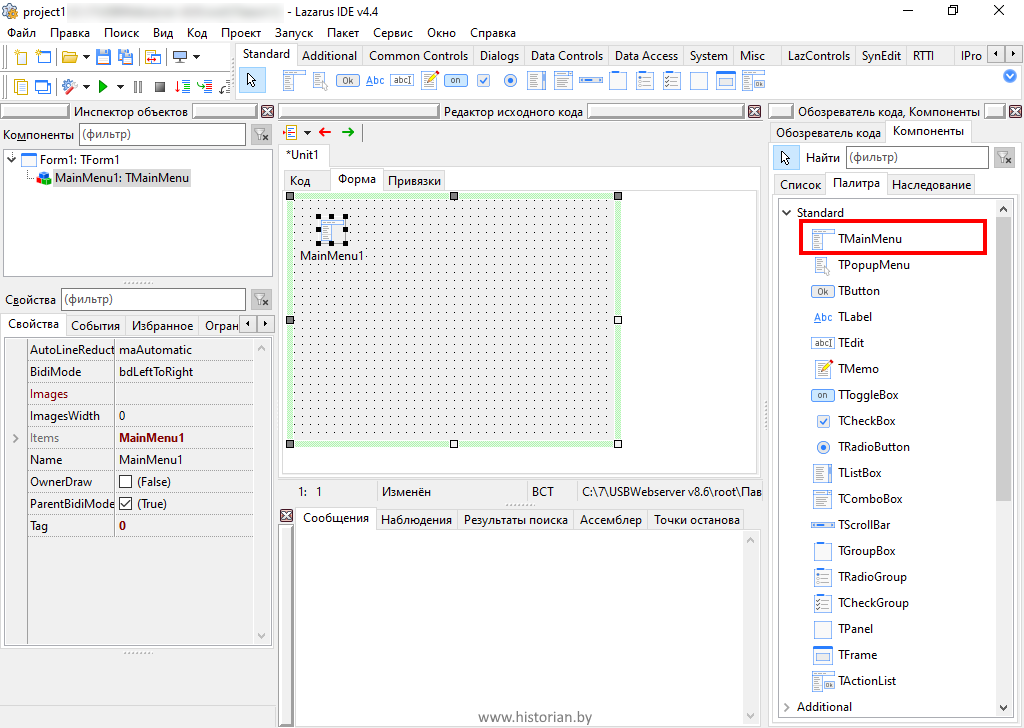Open the Обозреватель кода tab
1024x728 pixels.
827,133
